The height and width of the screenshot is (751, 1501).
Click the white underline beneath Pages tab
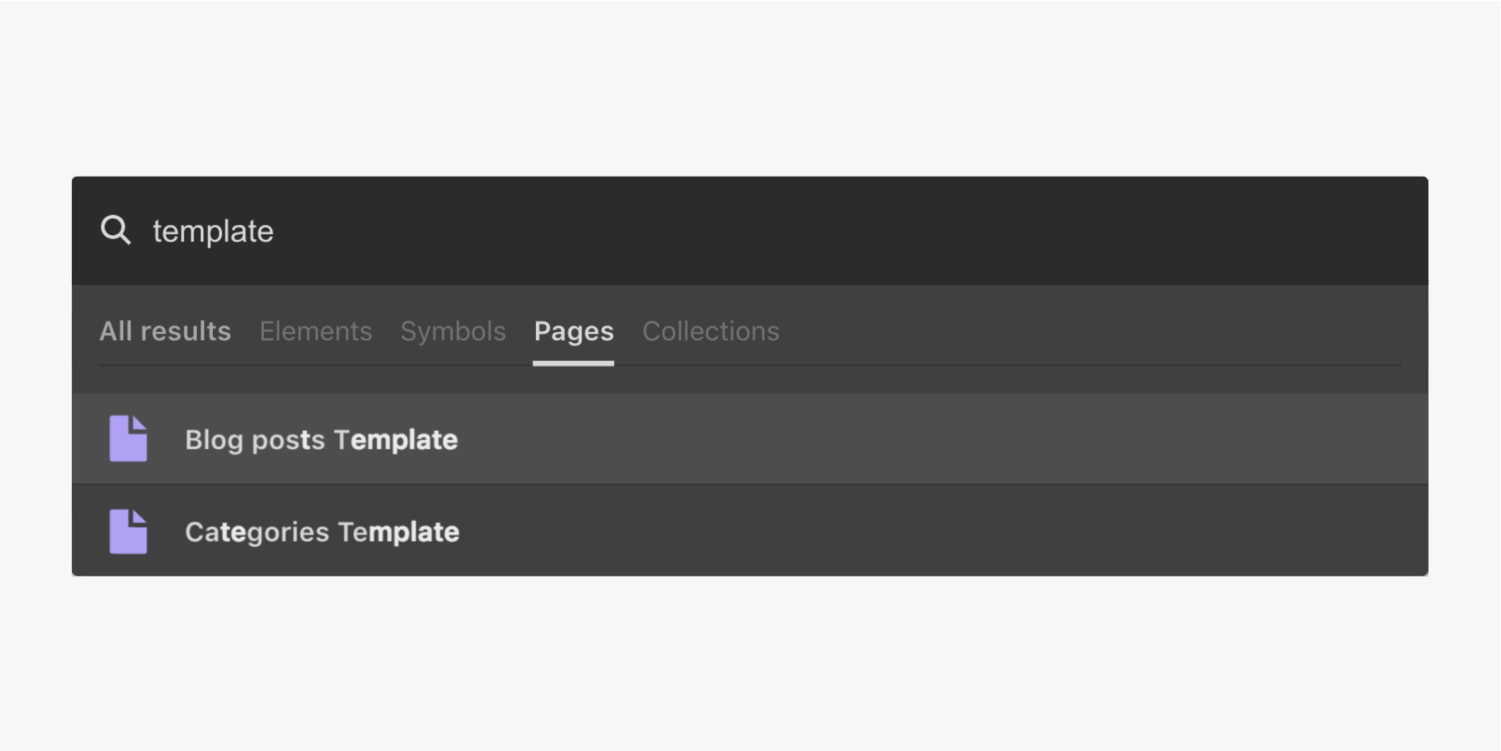(574, 363)
